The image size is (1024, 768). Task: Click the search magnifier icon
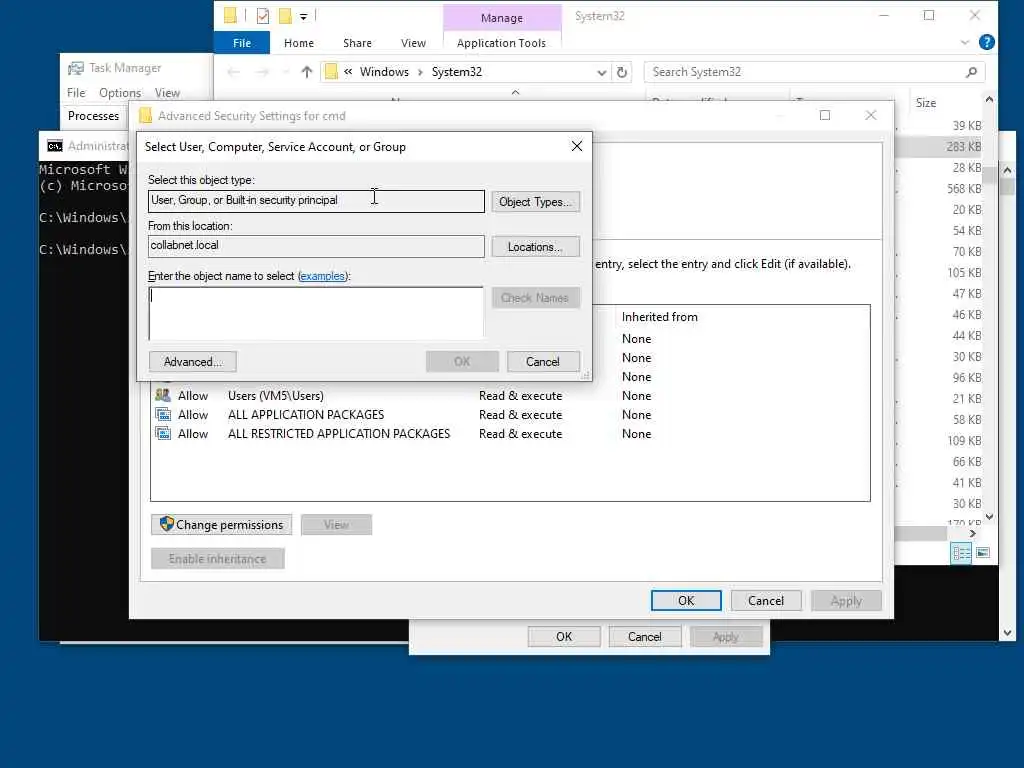pyautogui.click(x=971, y=72)
